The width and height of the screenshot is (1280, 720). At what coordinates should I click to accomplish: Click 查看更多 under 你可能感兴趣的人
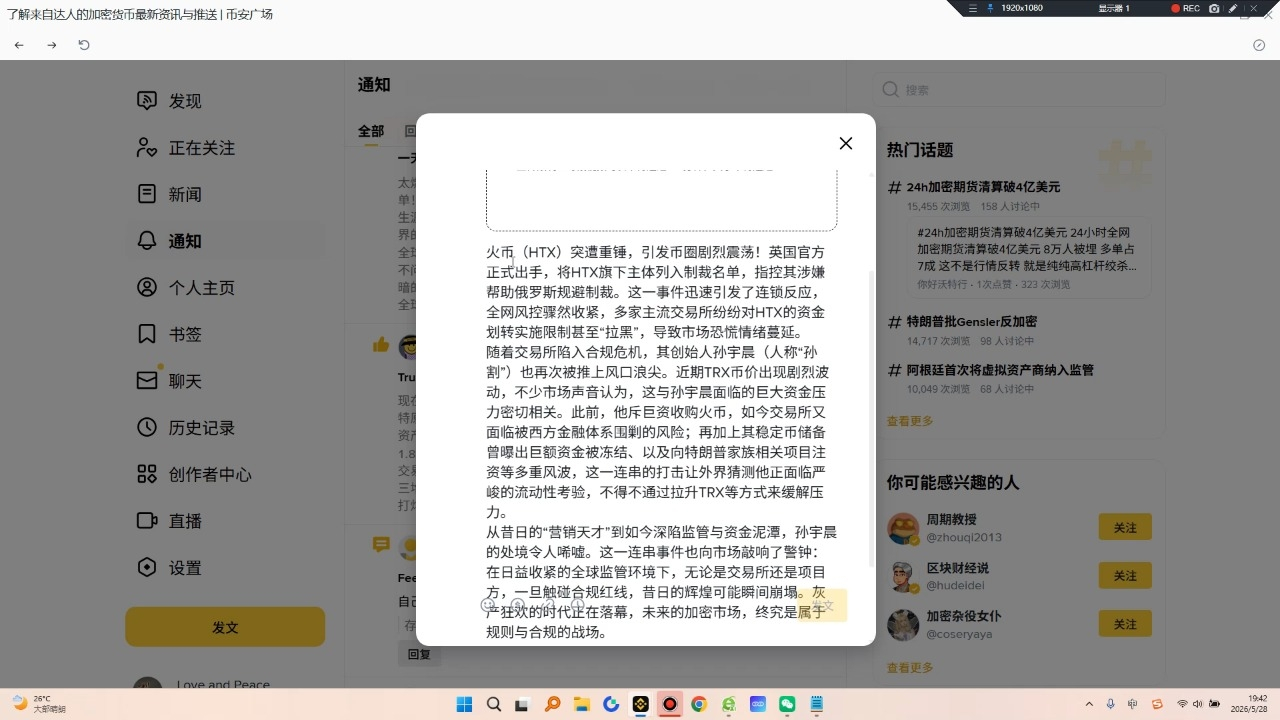click(910, 668)
